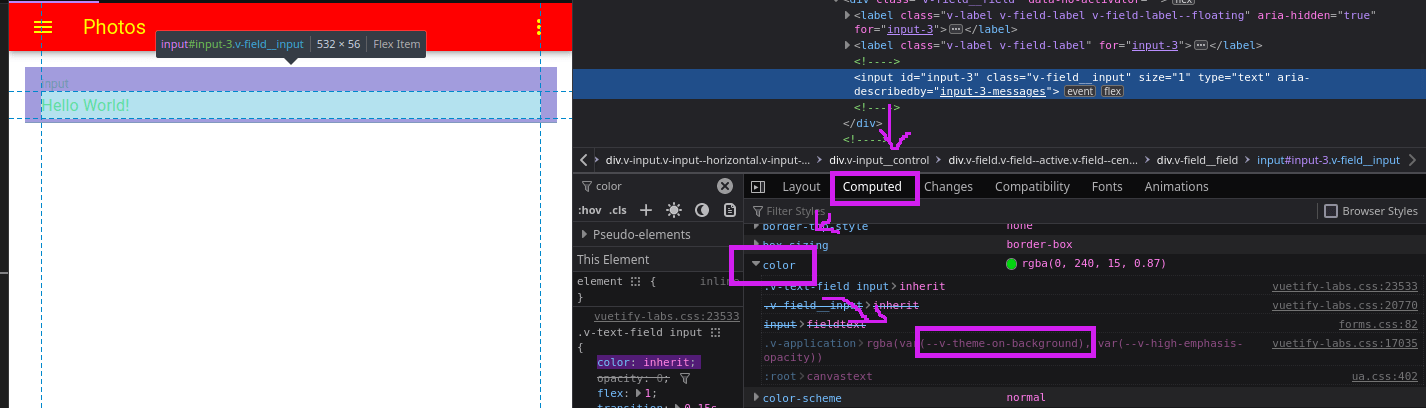Switch to the Animations tab
1426x408 pixels.
coord(1176,187)
